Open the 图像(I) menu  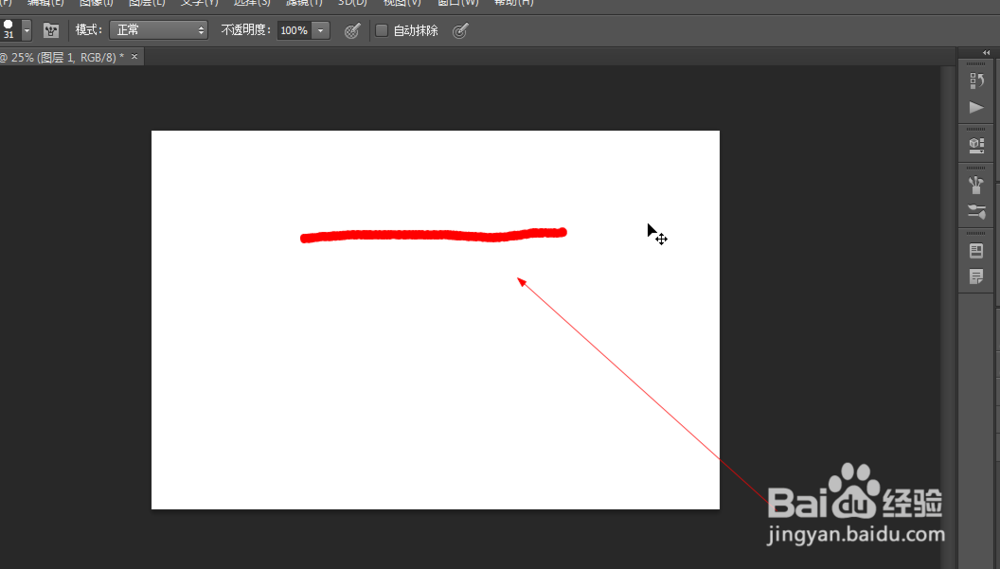click(96, 3)
